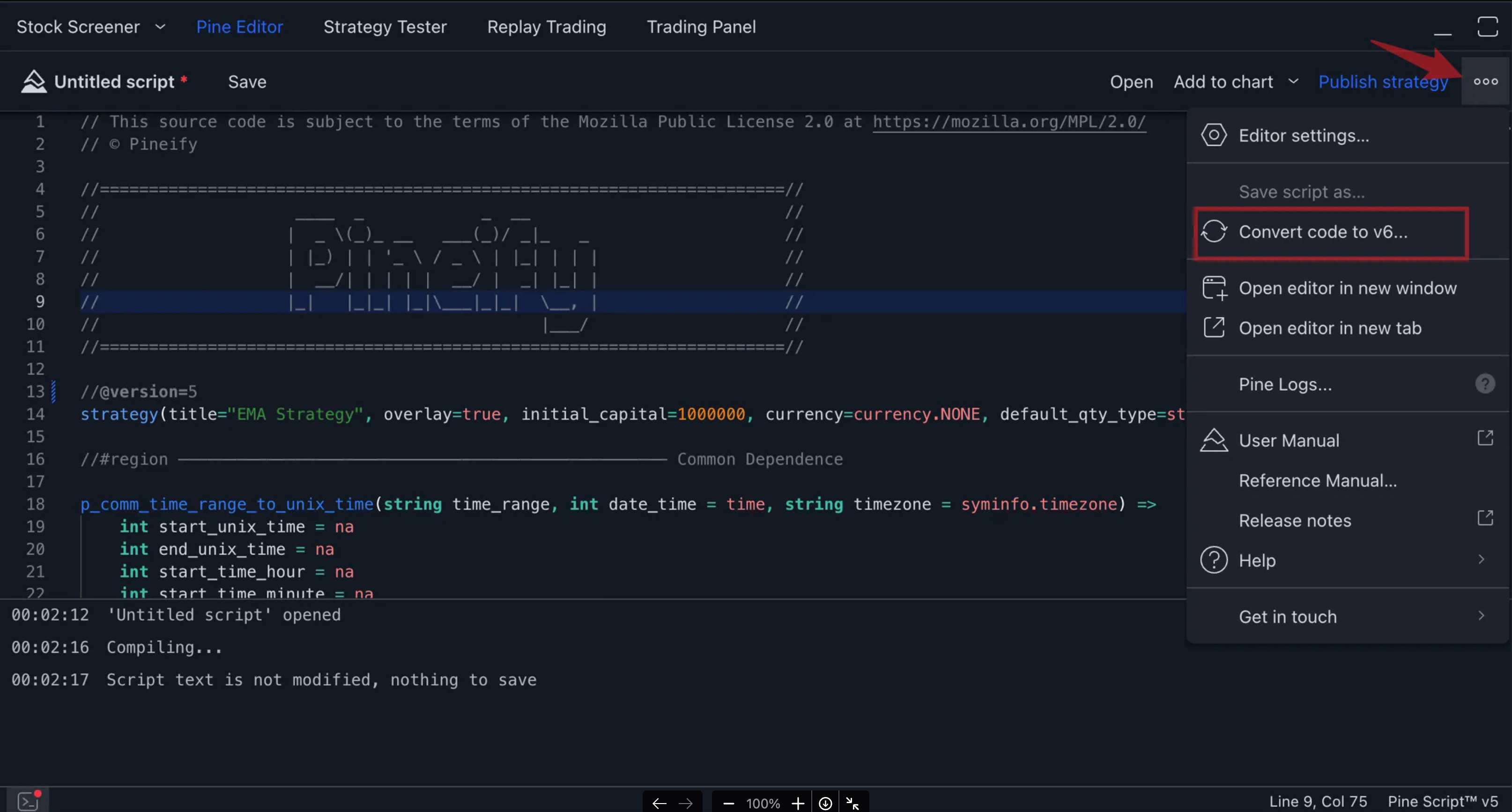Click the circled down-arrow icon in bottom toolbar
The height and width of the screenshot is (812, 1512).
[x=825, y=803]
